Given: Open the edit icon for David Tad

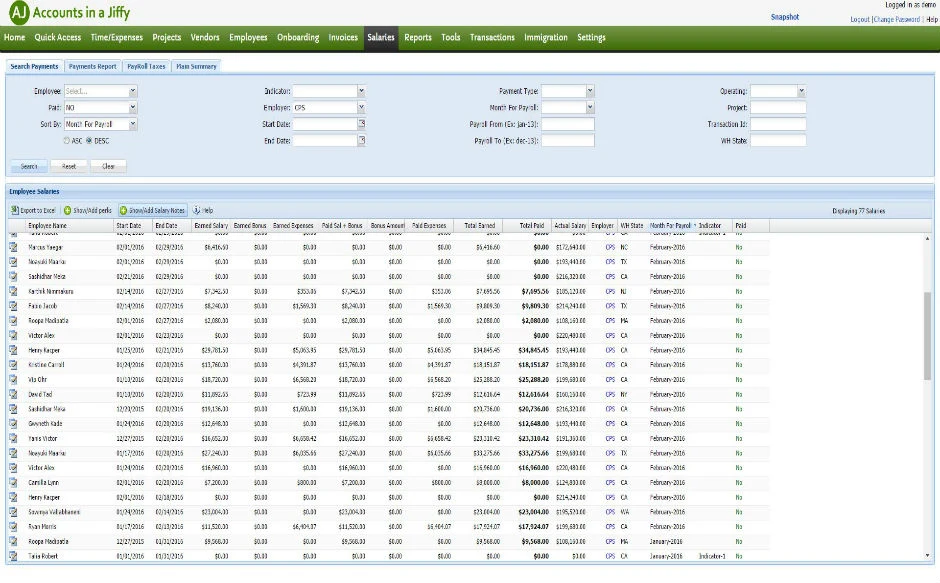Looking at the screenshot, I should click(13, 394).
